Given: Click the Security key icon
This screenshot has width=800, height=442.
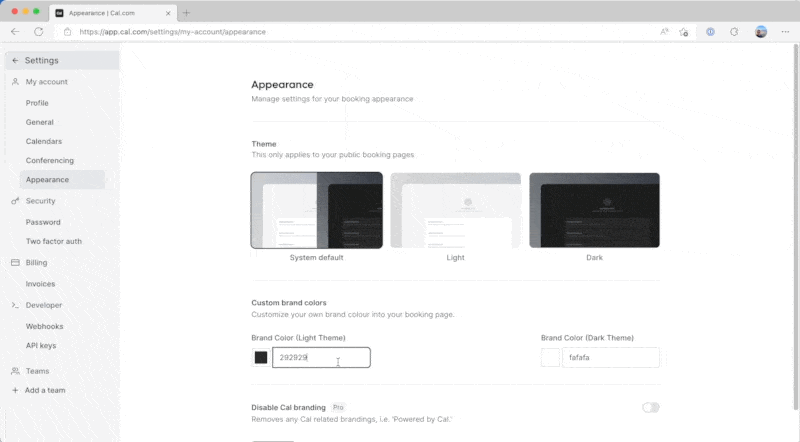Looking at the screenshot, I should 15,201.
